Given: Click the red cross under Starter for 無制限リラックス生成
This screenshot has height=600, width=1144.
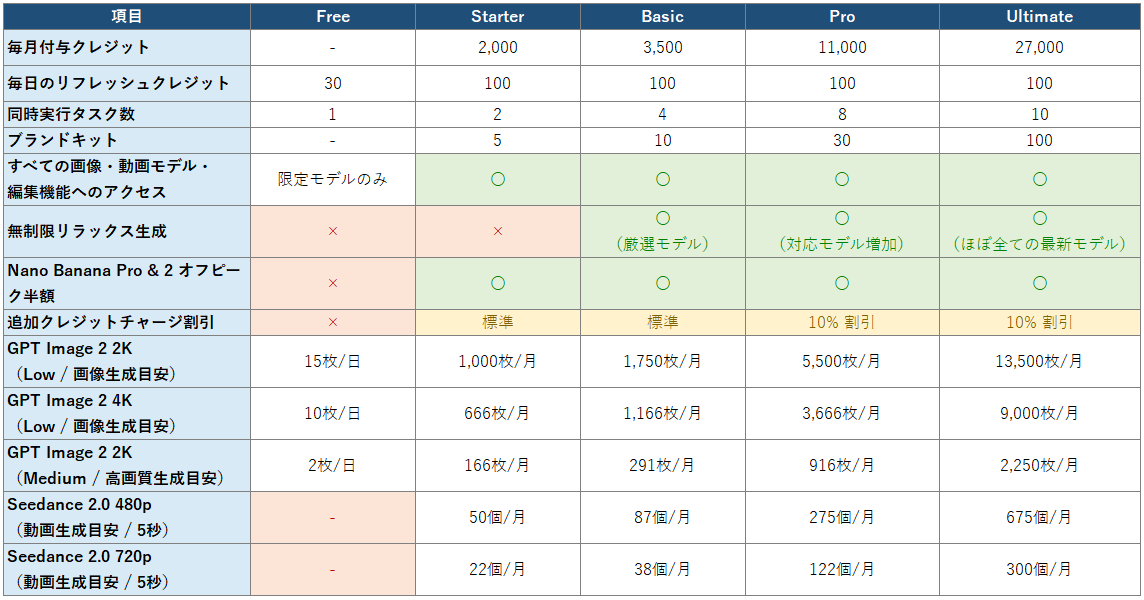Looking at the screenshot, I should pyautogui.click(x=498, y=231).
